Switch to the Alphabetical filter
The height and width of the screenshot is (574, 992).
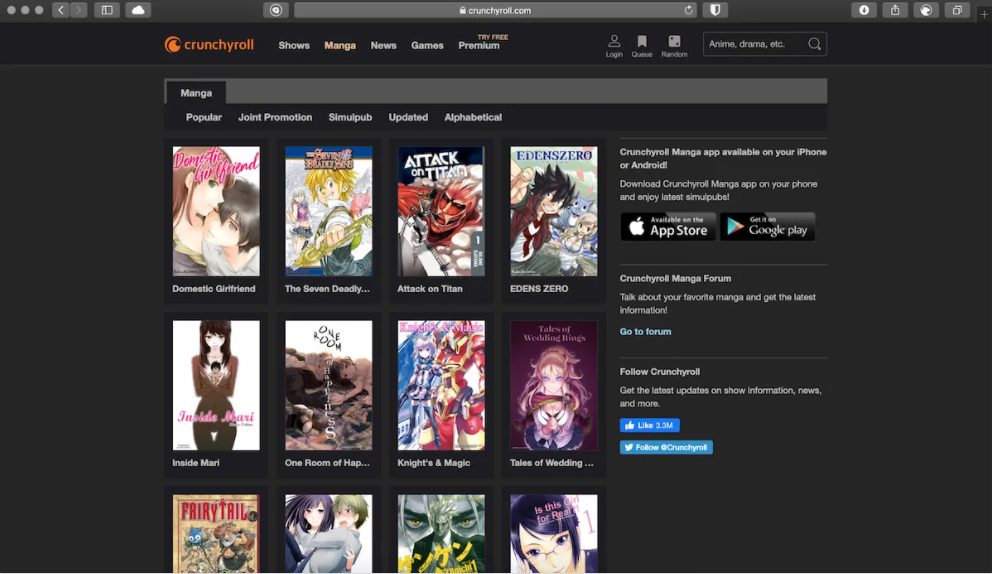pos(473,117)
